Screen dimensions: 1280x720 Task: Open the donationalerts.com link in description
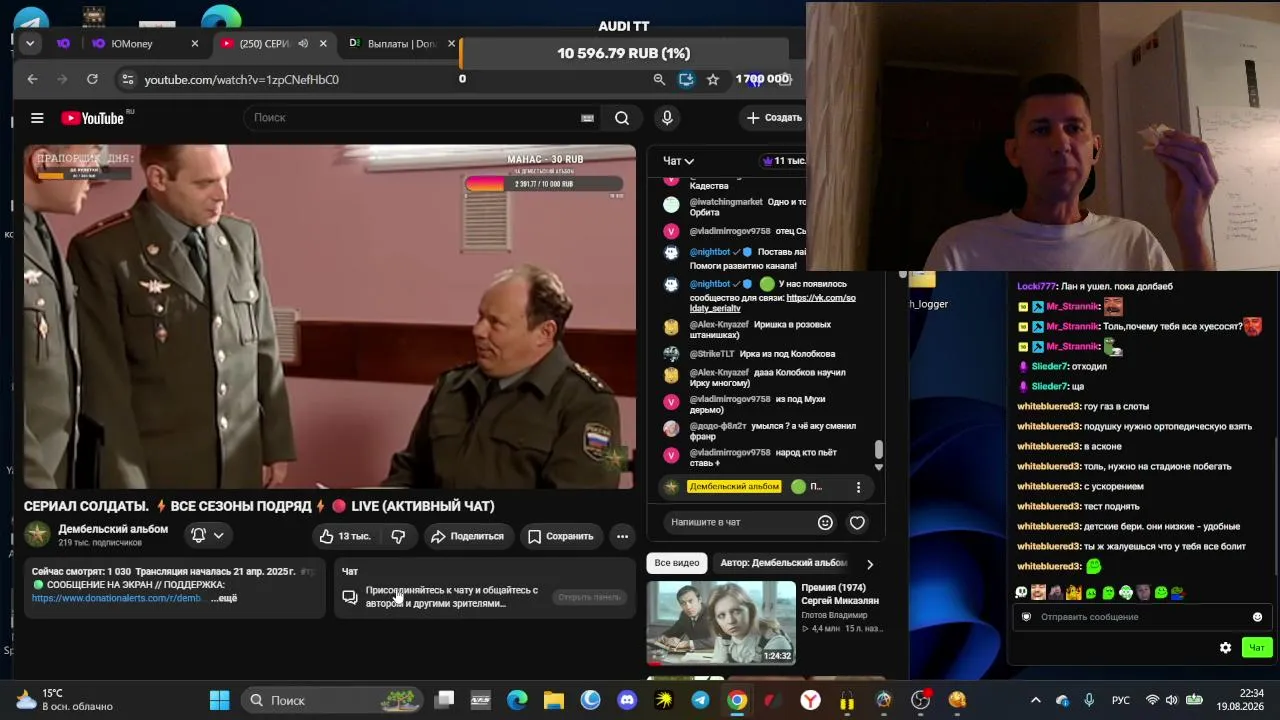coord(117,598)
